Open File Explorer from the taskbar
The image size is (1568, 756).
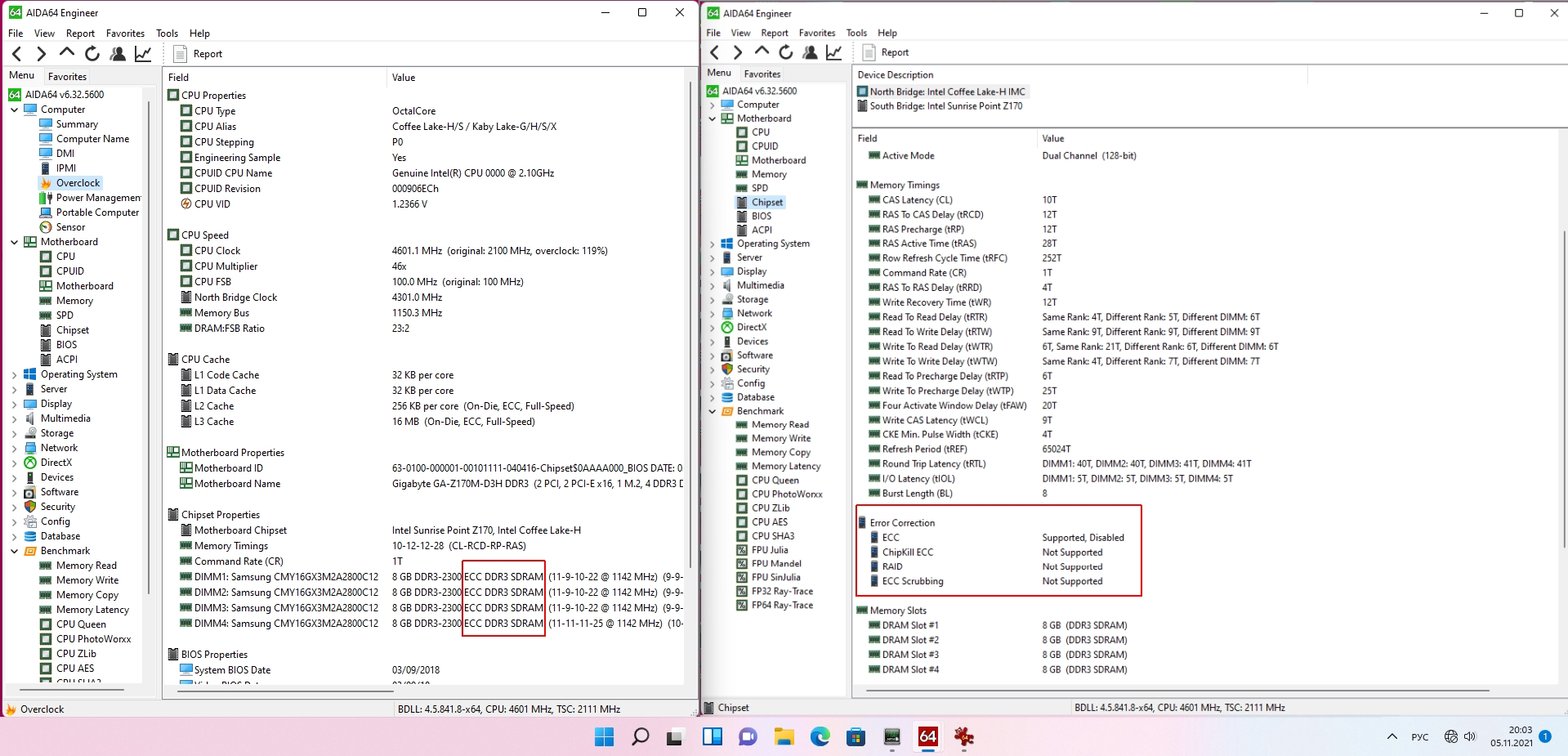(784, 736)
